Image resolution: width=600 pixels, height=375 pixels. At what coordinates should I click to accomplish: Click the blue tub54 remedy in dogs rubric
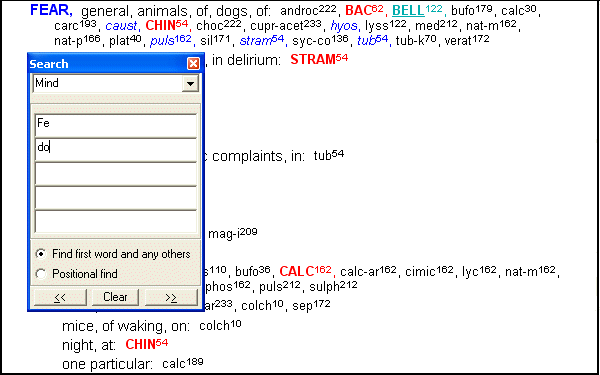pos(372,40)
